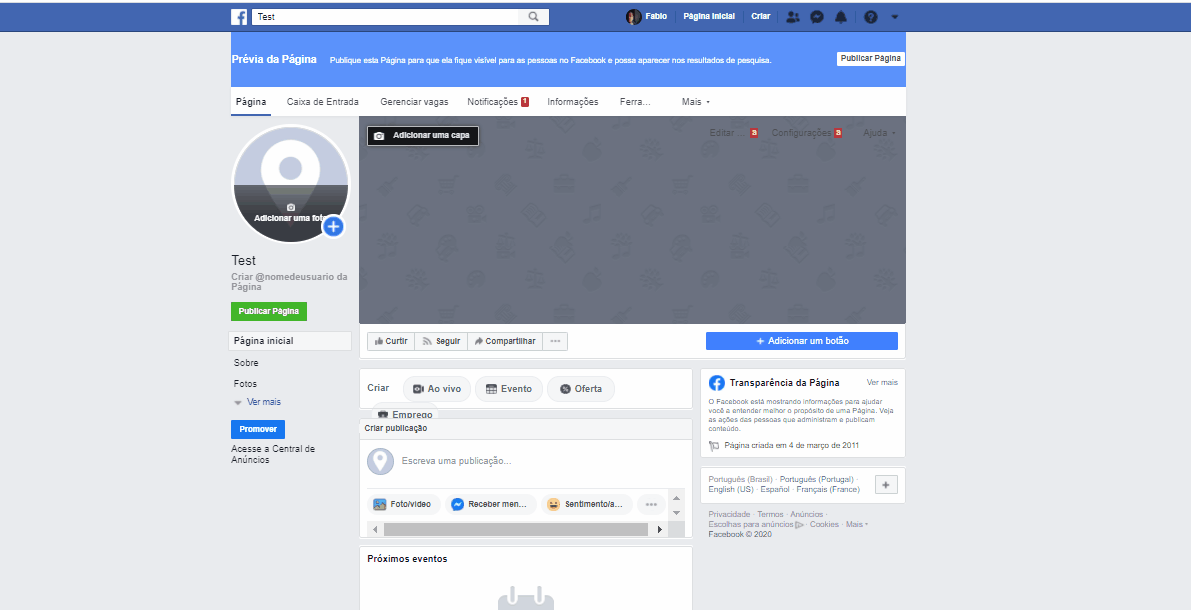The height and width of the screenshot is (610, 1191).
Task: Open the friend requests icon
Action: click(793, 17)
